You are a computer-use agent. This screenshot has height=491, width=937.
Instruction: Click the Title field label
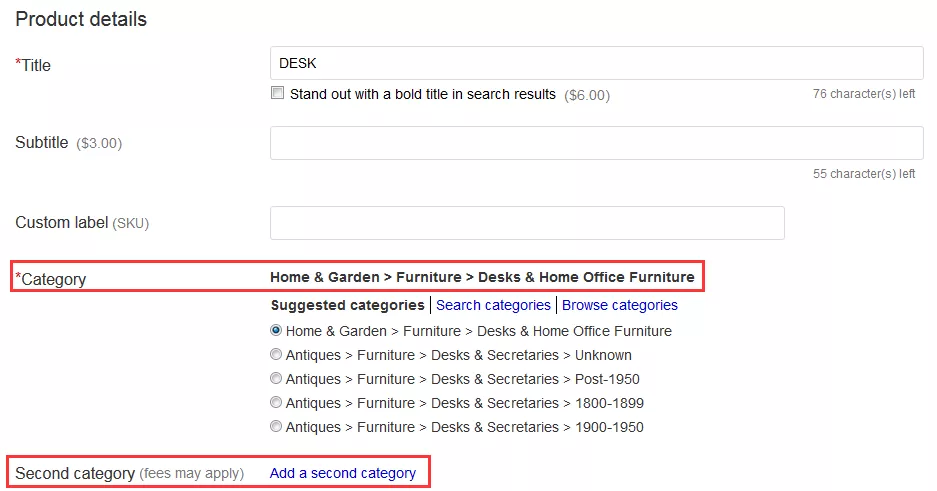click(35, 65)
